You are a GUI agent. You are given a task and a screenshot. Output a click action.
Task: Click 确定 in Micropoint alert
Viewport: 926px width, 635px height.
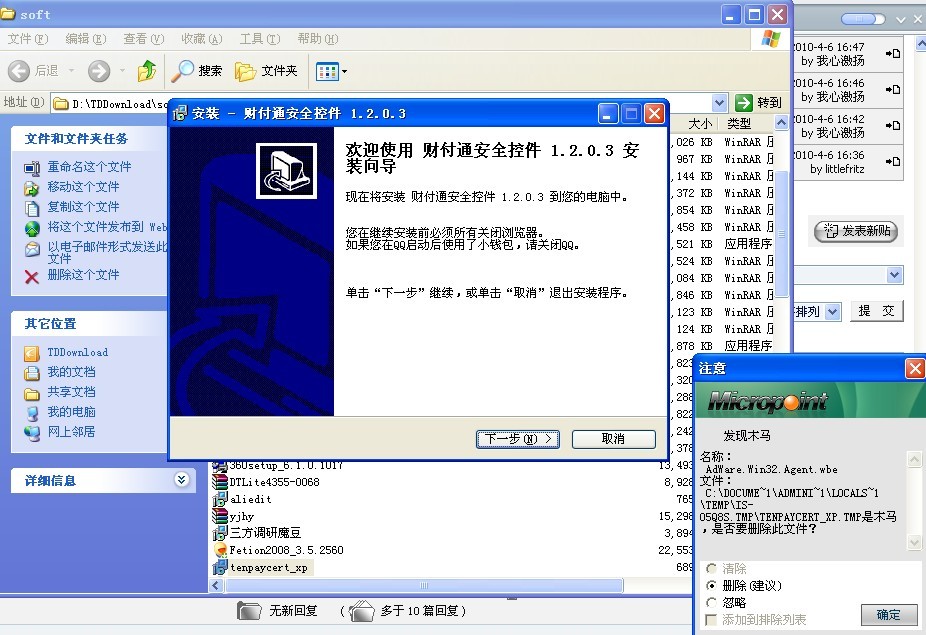pyautogui.click(x=889, y=615)
